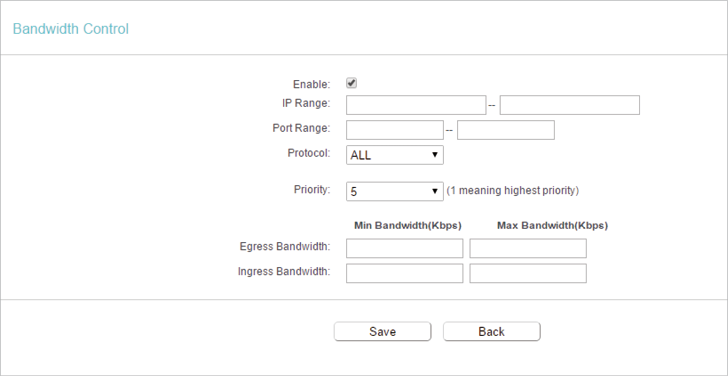
Task: Click the starting IP Range field
Action: tap(416, 105)
